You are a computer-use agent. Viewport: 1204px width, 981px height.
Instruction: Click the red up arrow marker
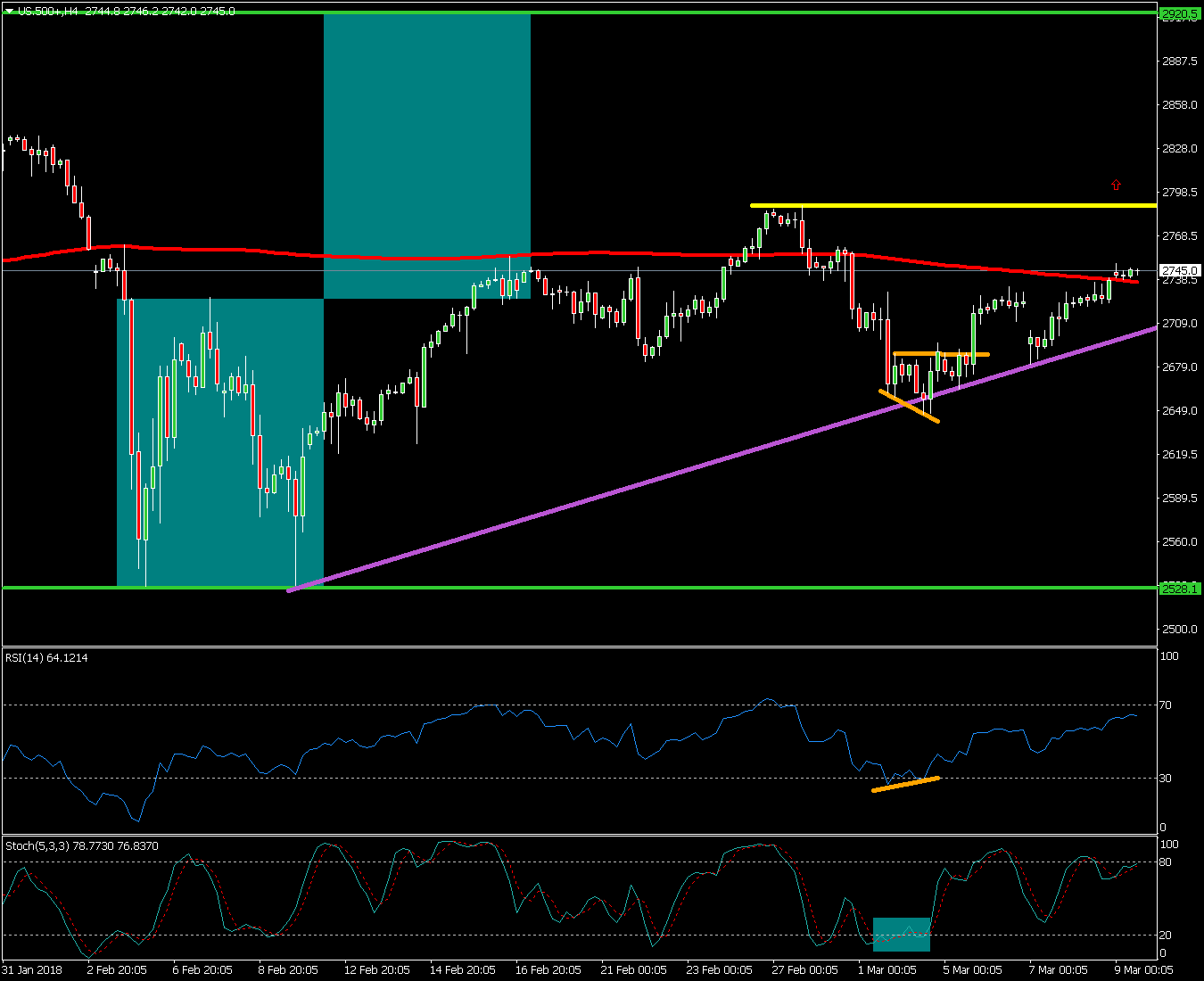pyautogui.click(x=1116, y=185)
